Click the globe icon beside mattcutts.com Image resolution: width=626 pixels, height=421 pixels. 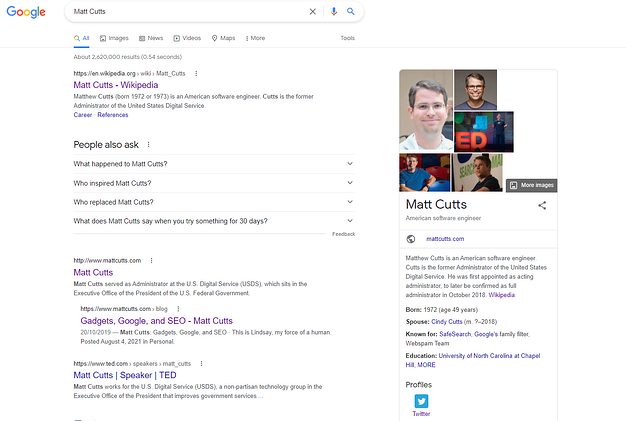pos(410,239)
